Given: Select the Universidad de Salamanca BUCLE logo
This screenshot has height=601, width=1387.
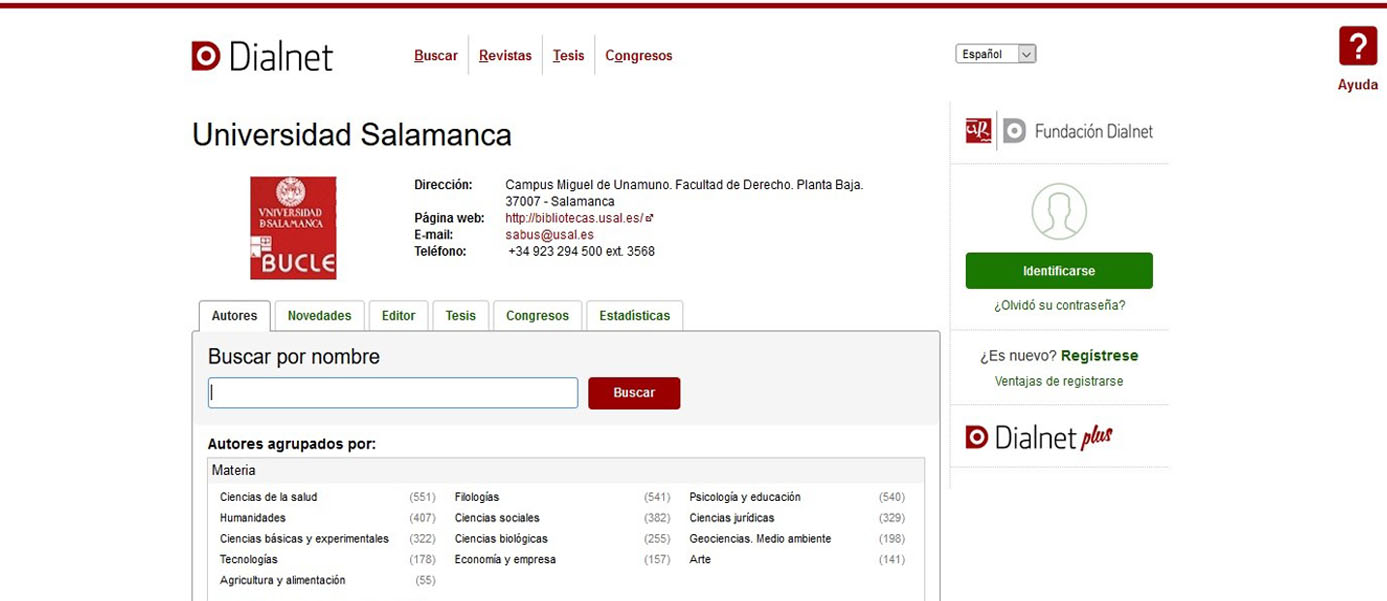Looking at the screenshot, I should pos(293,228).
